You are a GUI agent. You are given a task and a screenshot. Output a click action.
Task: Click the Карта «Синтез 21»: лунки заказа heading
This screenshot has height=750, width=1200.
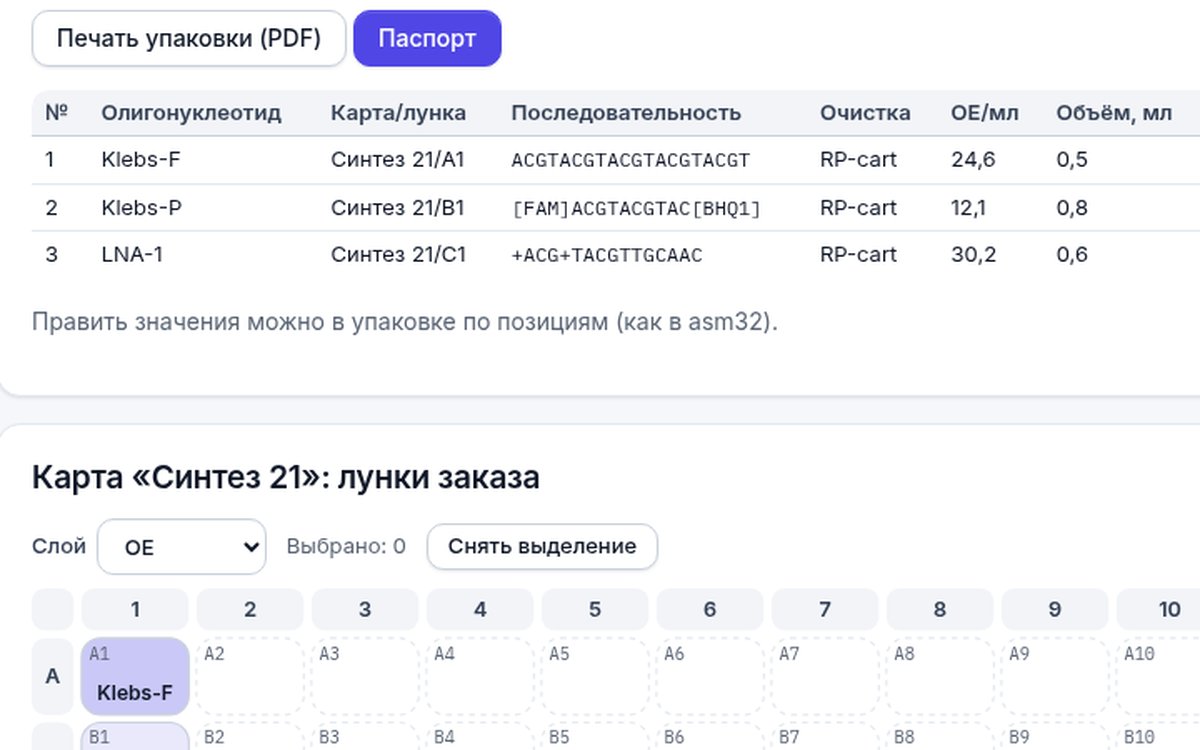pyautogui.click(x=286, y=477)
